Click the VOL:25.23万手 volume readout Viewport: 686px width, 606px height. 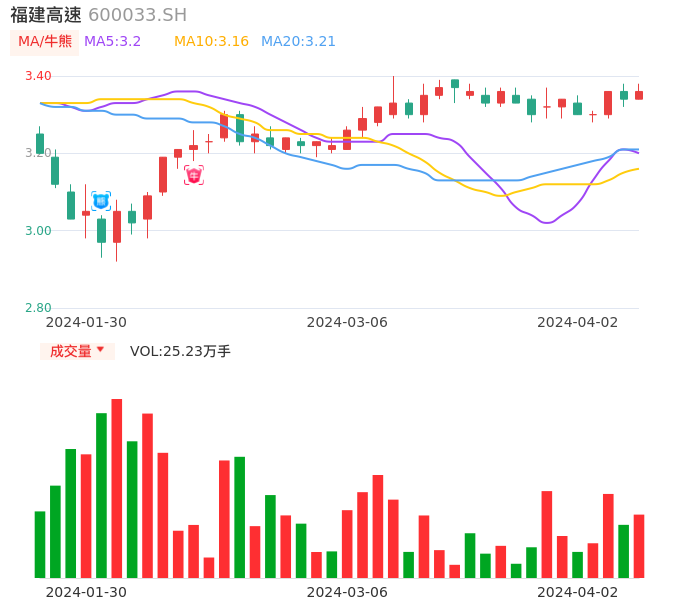point(180,351)
